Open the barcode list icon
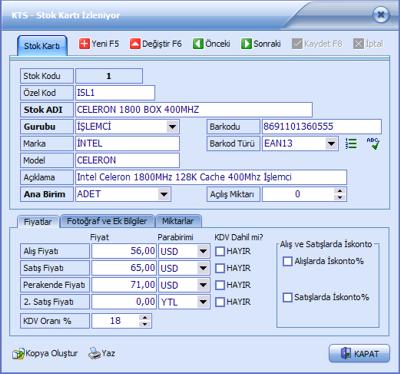Viewport: 400px width, 374px height. tap(351, 144)
